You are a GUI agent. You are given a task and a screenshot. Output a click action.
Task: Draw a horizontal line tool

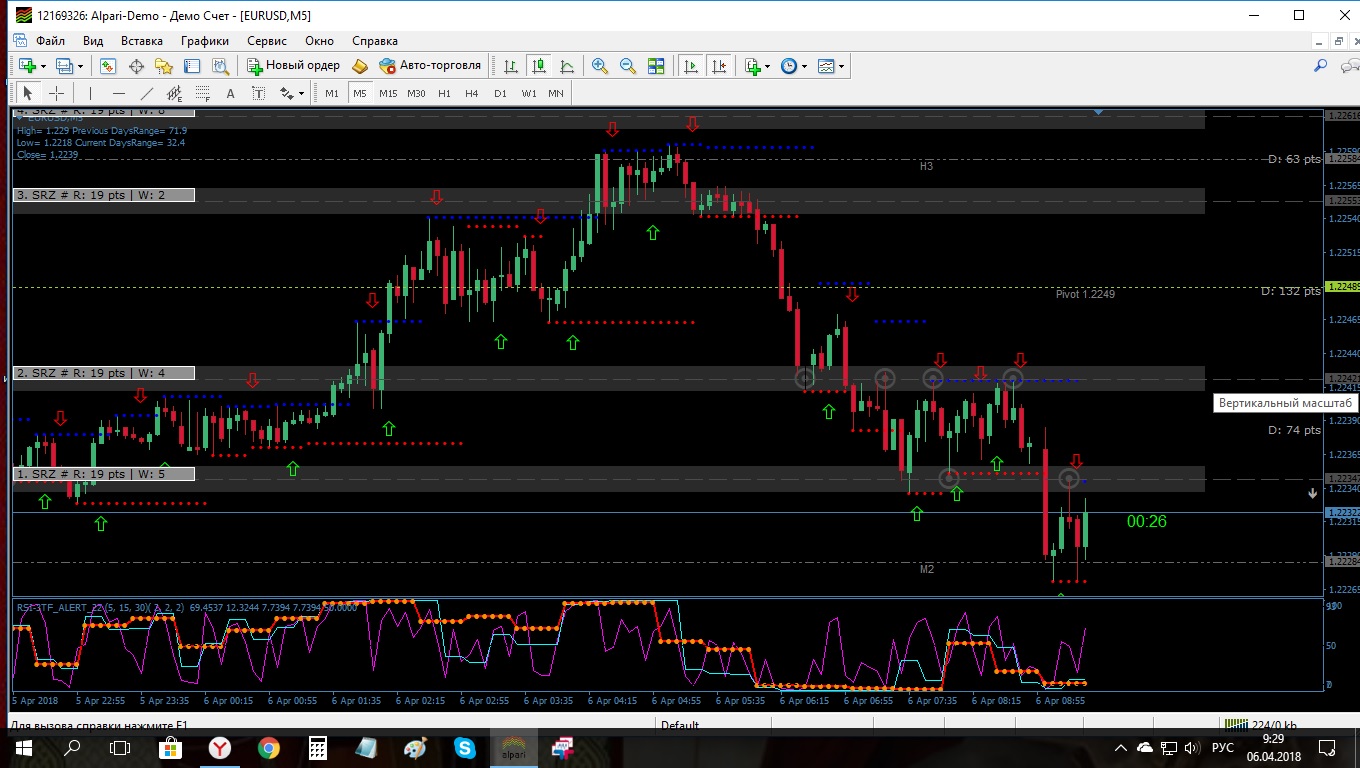point(118,93)
